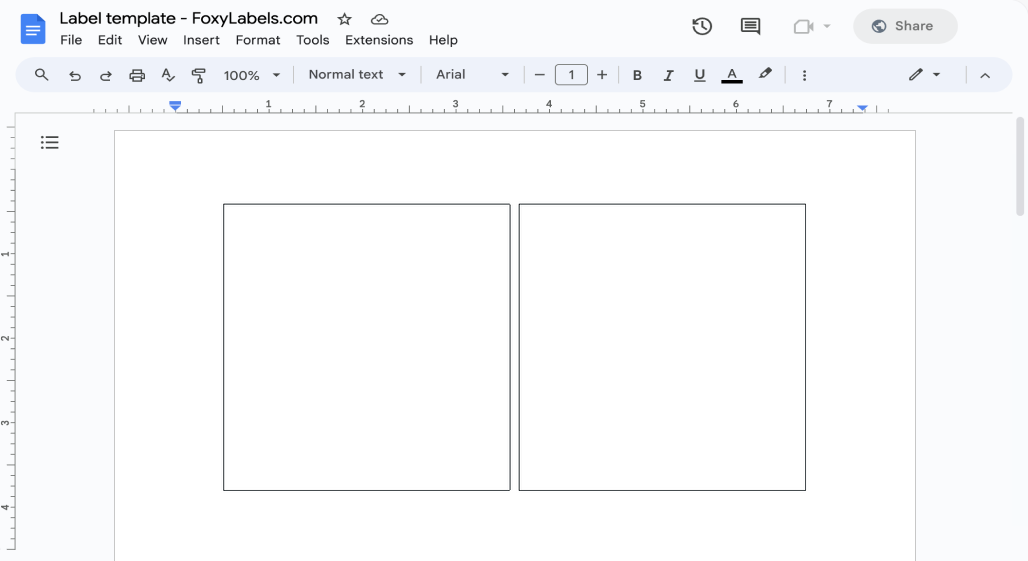Start a video call with camera icon
Image resolution: width=1028 pixels, height=561 pixels.
(803, 26)
